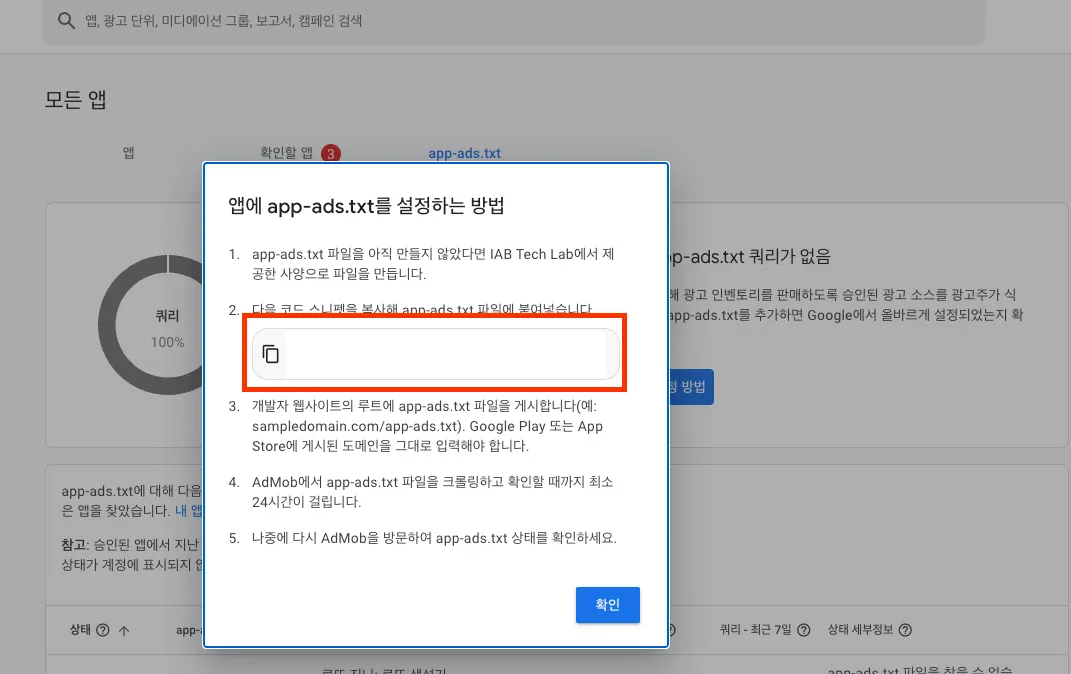The image size is (1071, 674).
Task: Click the 'app-ads.txt 쿼리가 없음' heading
Action: tap(750, 257)
